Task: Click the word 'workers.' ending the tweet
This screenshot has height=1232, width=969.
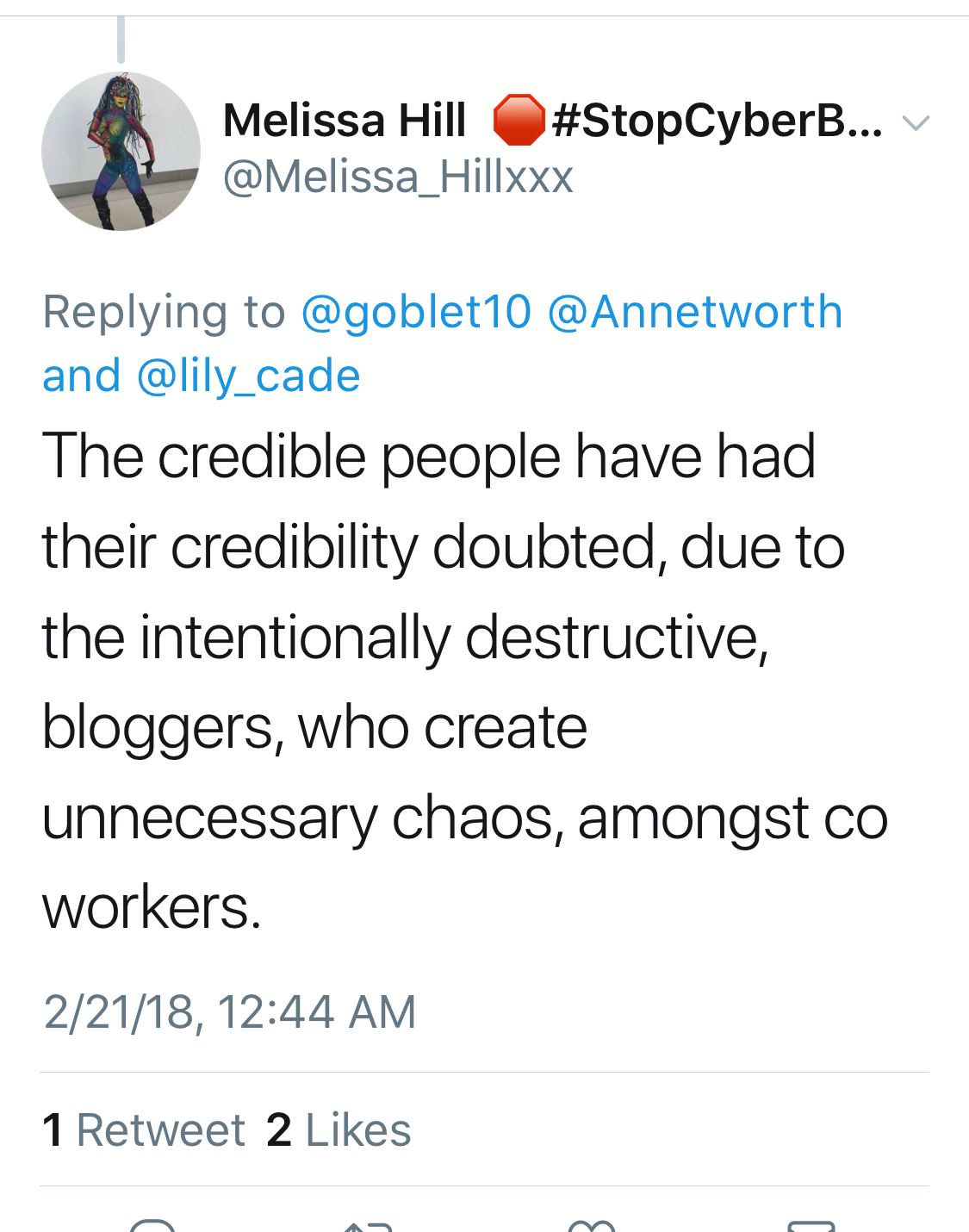Action: pyautogui.click(x=152, y=907)
